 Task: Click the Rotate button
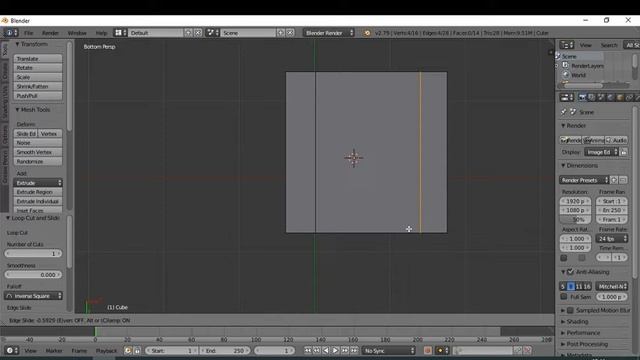(38, 68)
